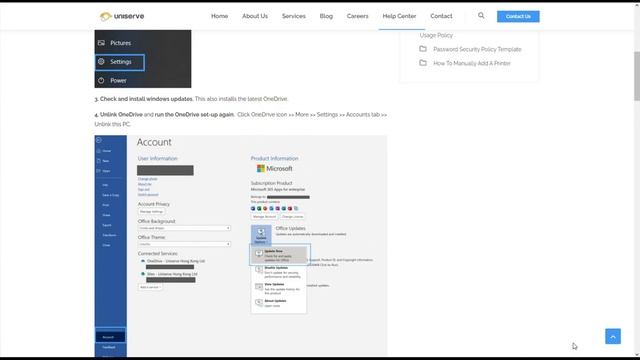Screen dimensions: 640x360
Task: Click the gear icon next to Settings in screenshot
Action: (x=101, y=62)
